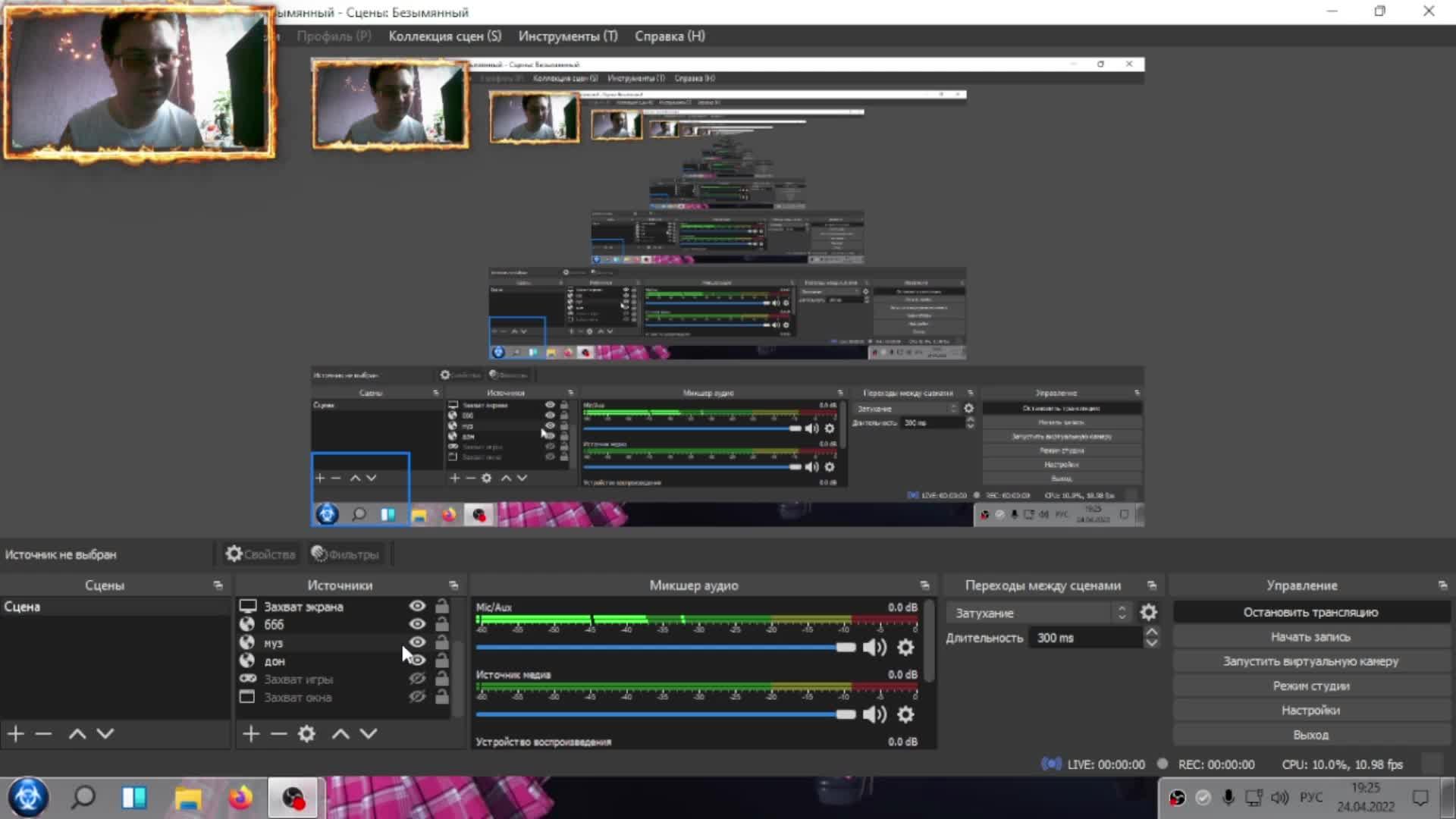
Task: Add a new source with plus icon
Action: 251,733
